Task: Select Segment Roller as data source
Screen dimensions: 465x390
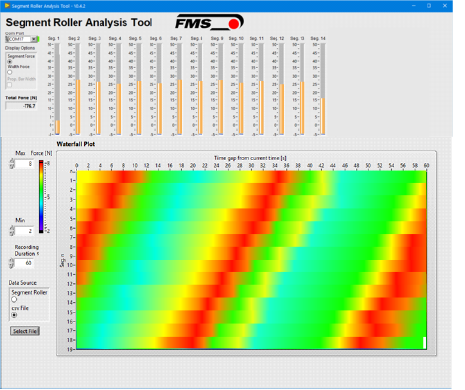Action: [14, 299]
